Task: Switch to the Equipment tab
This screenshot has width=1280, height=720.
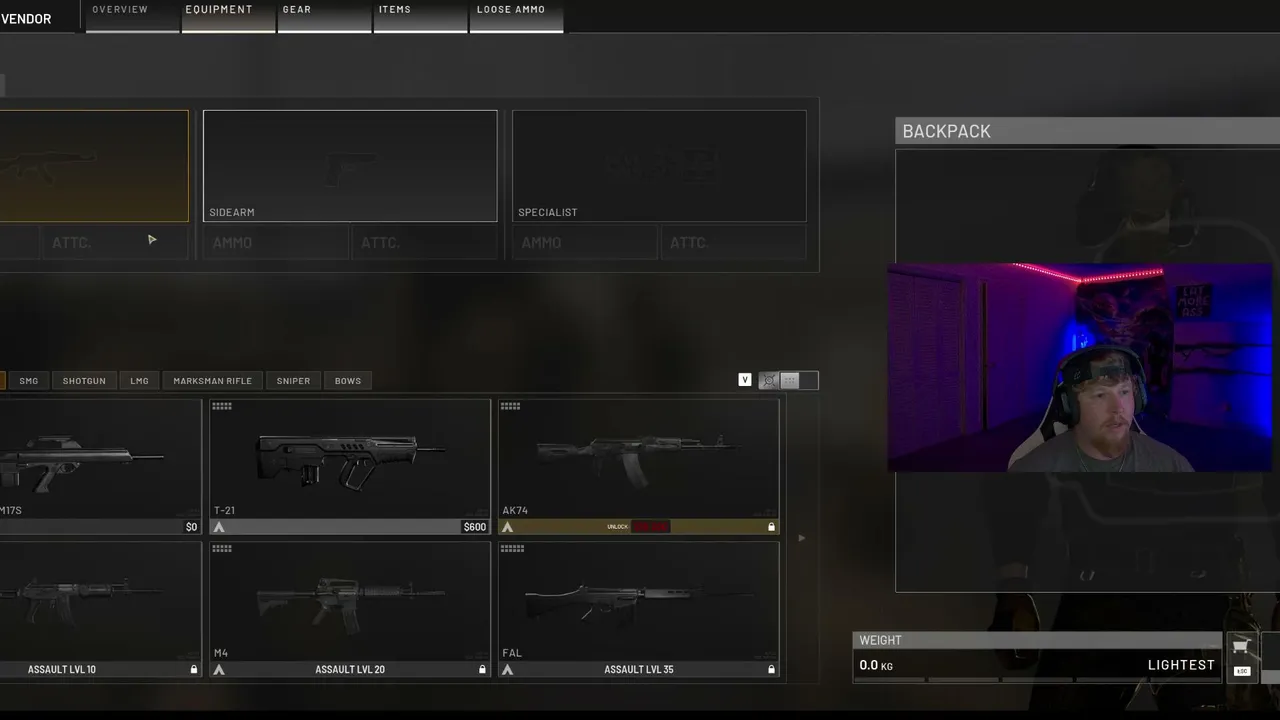Action: coord(228,16)
